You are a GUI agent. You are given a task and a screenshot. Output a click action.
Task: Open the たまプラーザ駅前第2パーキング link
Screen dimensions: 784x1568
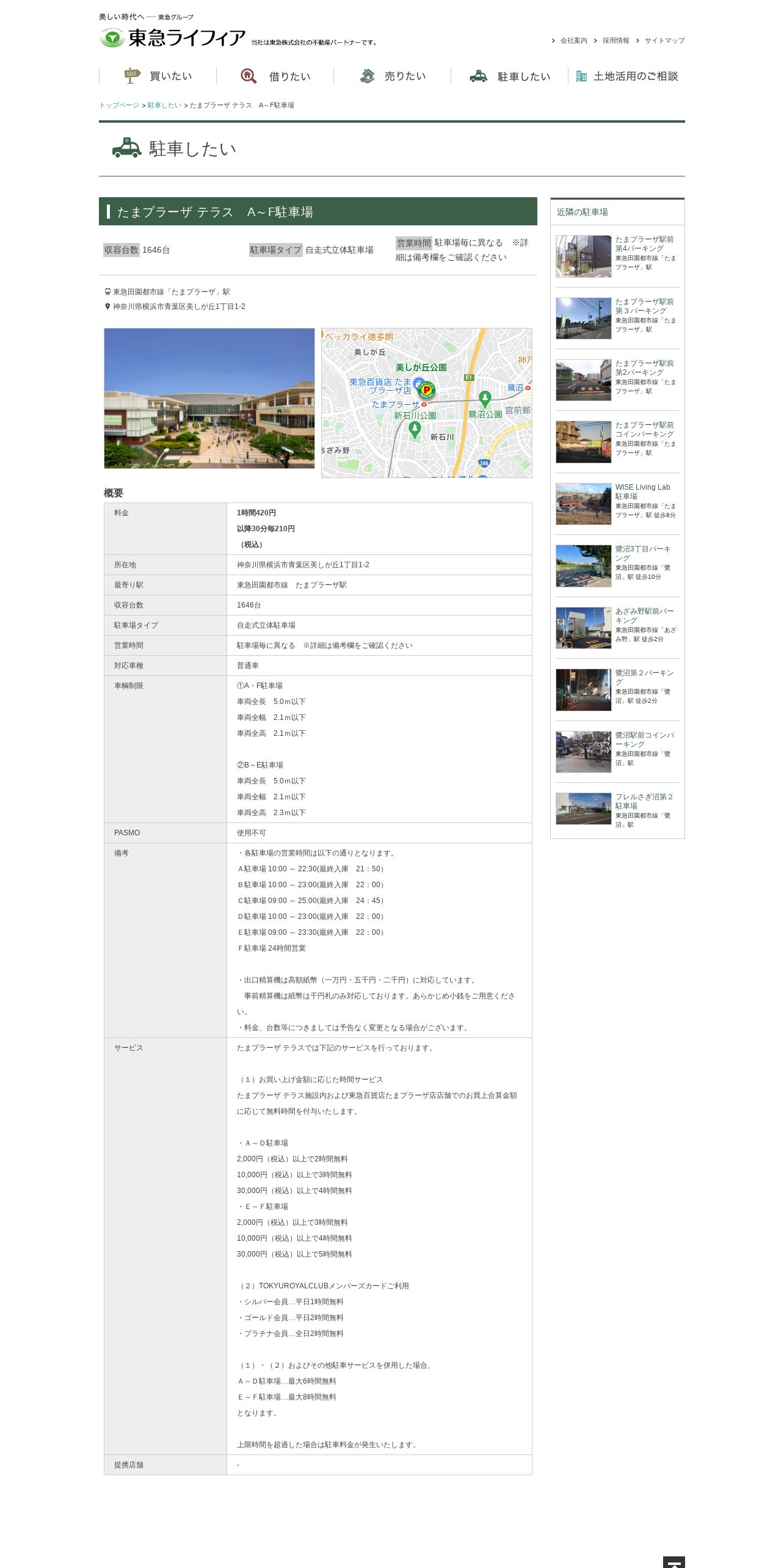click(x=644, y=368)
